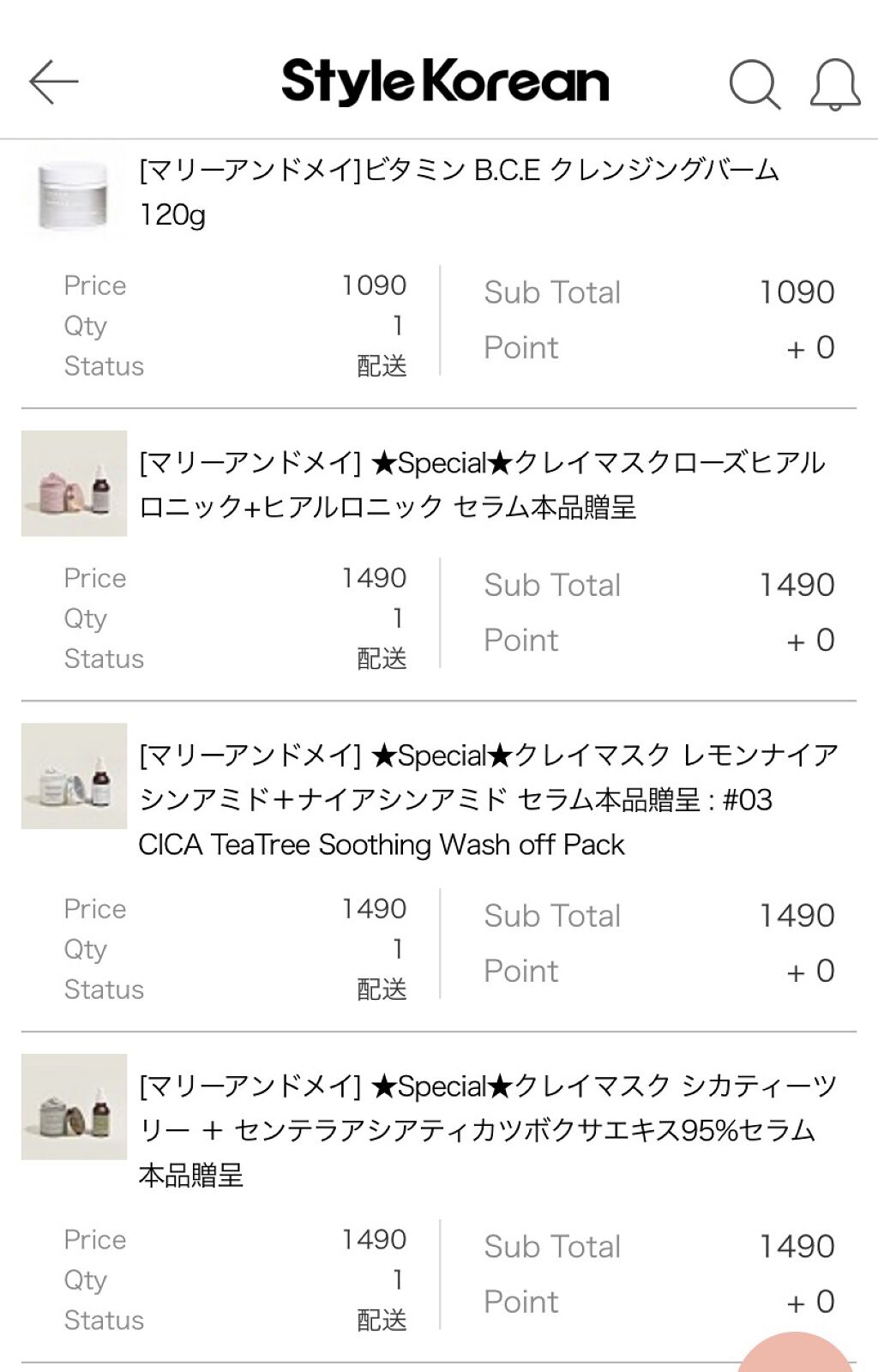
Task: Tap 配送 status of the Centella clay mask
Action: pos(382,1320)
